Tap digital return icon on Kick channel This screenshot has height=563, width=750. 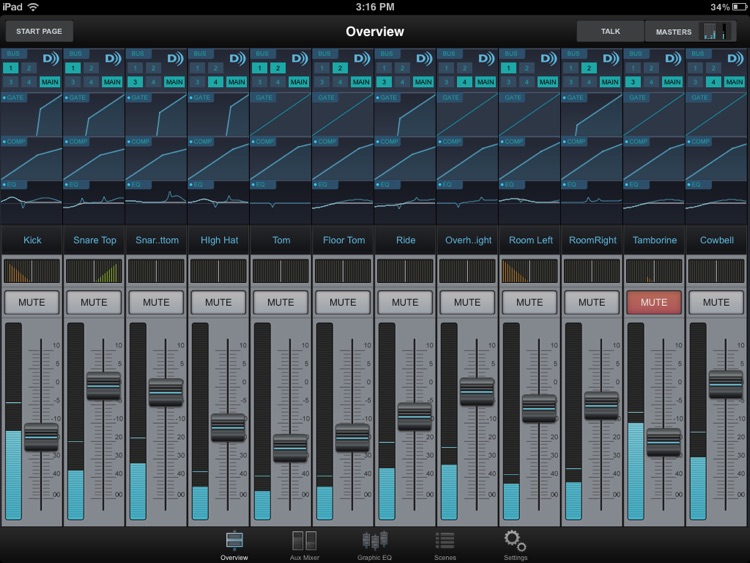(51, 58)
